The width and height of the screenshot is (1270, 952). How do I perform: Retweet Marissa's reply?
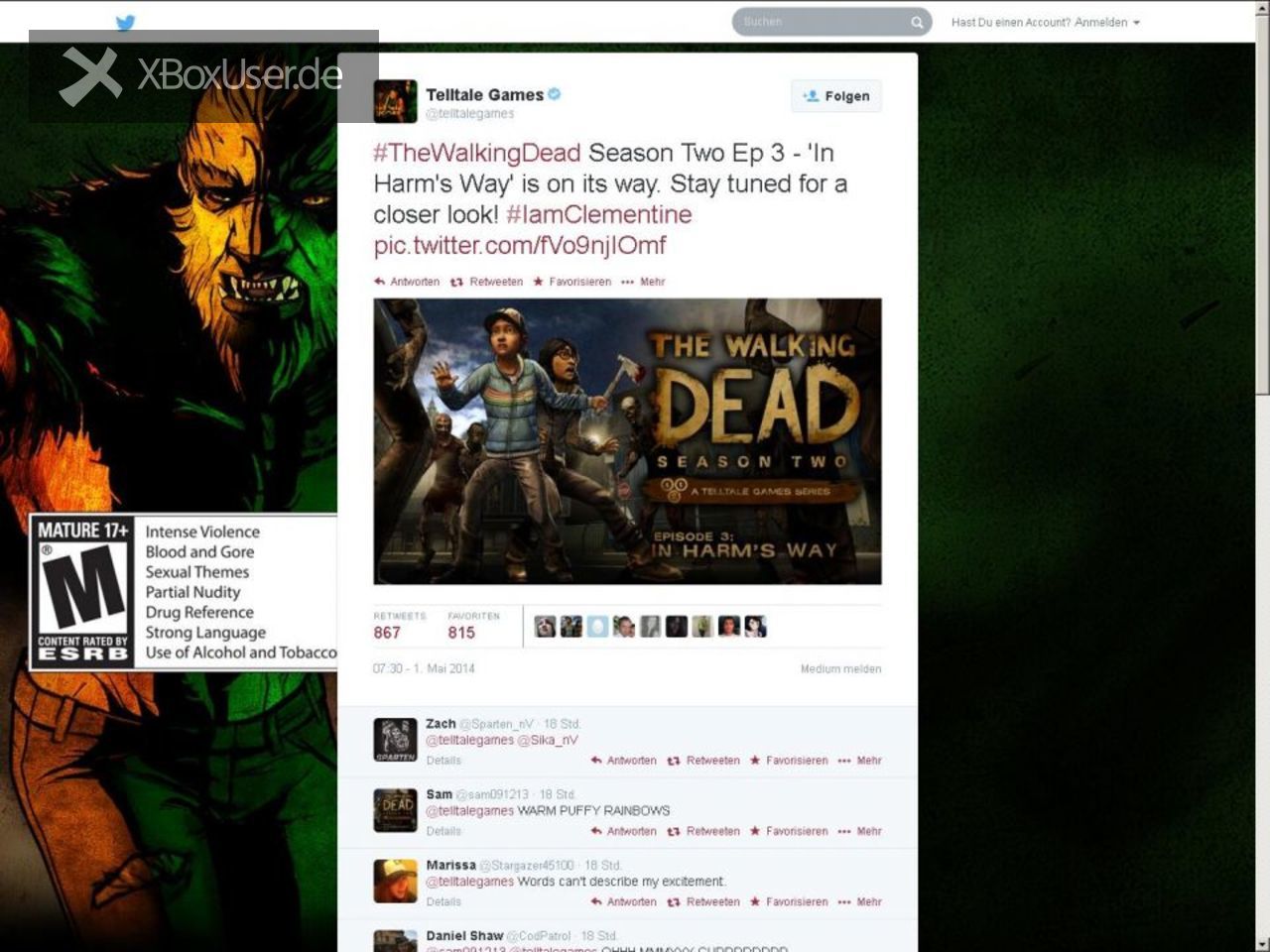[703, 901]
